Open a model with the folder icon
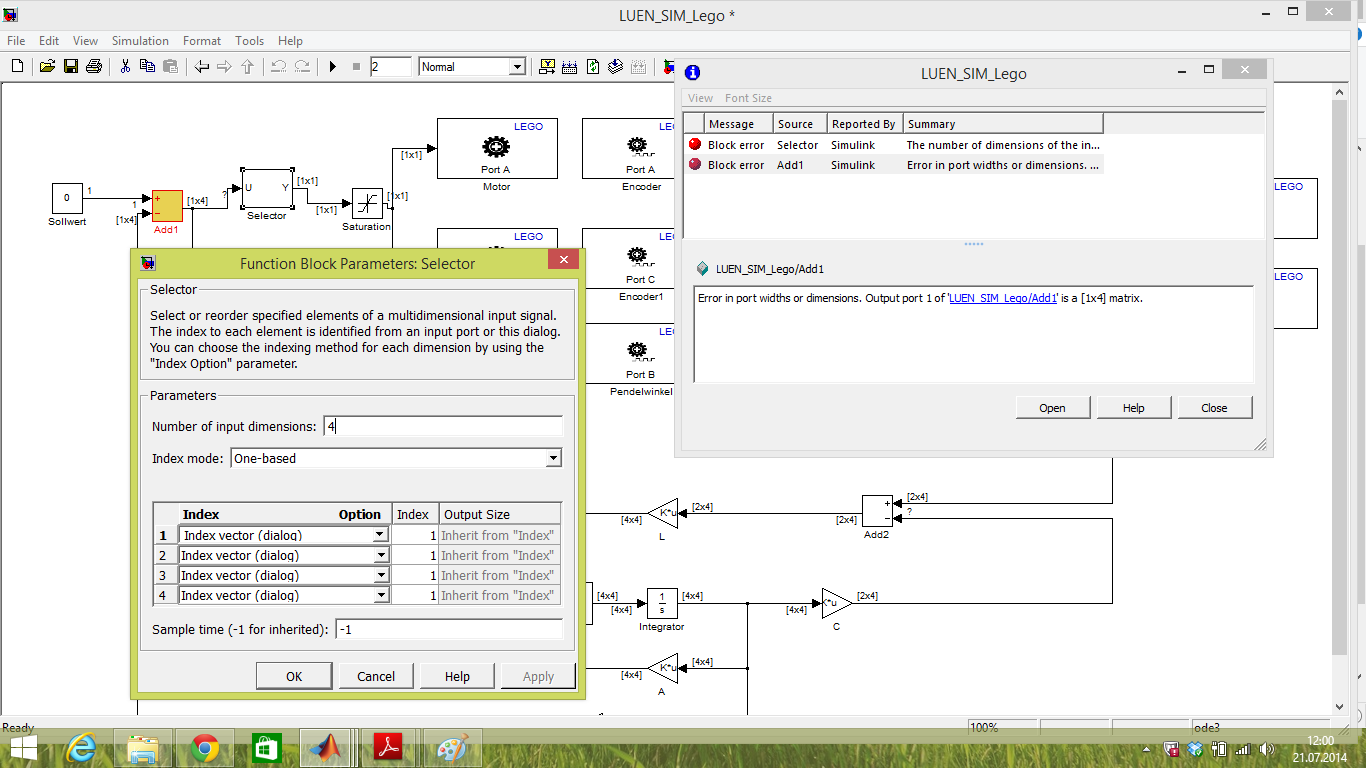1366x768 pixels. coord(47,67)
